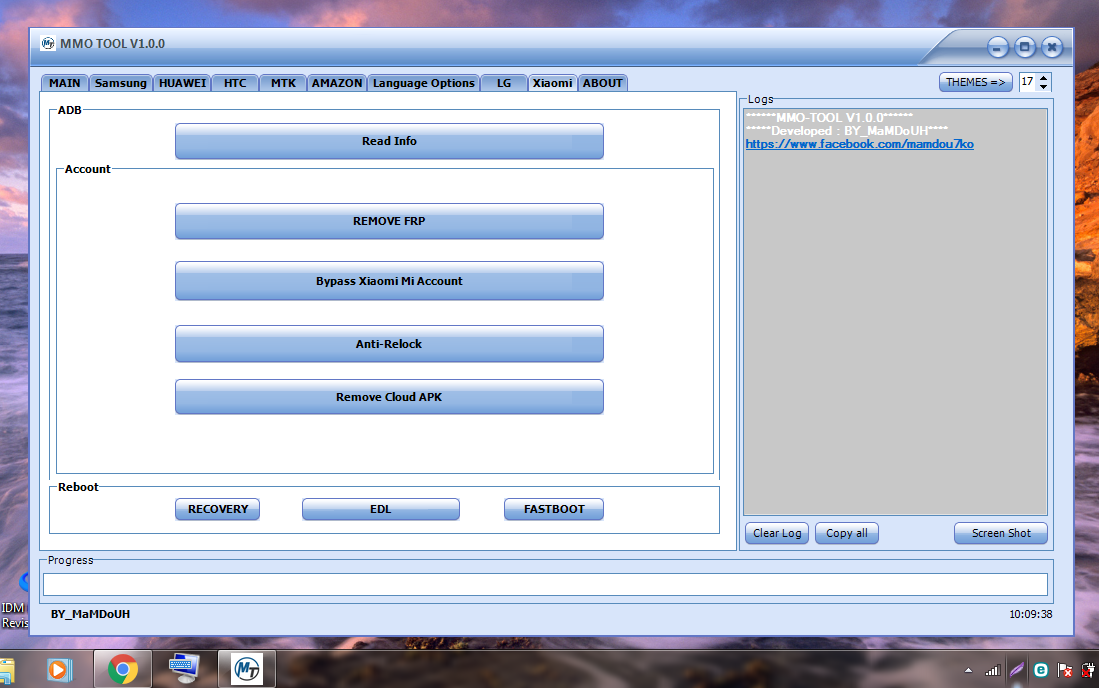Close the MMO Tool window
Screen dimensions: 1099x688
point(1051,48)
